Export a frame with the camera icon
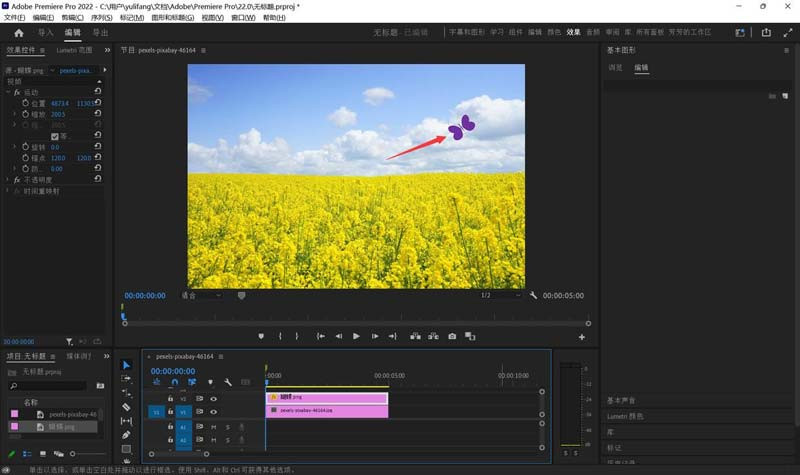This screenshot has height=475, width=800. 452,336
